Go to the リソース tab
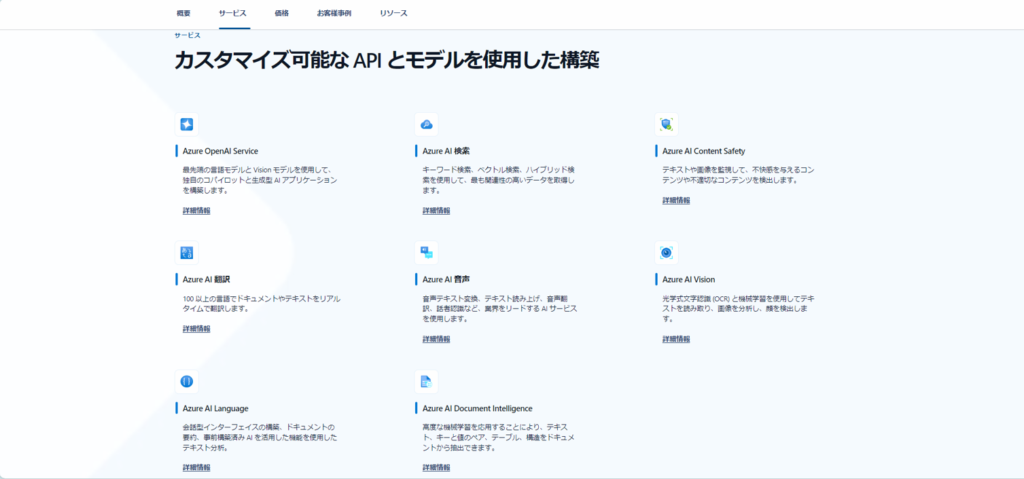Screen dimensions: 1024x479 (x=394, y=13)
